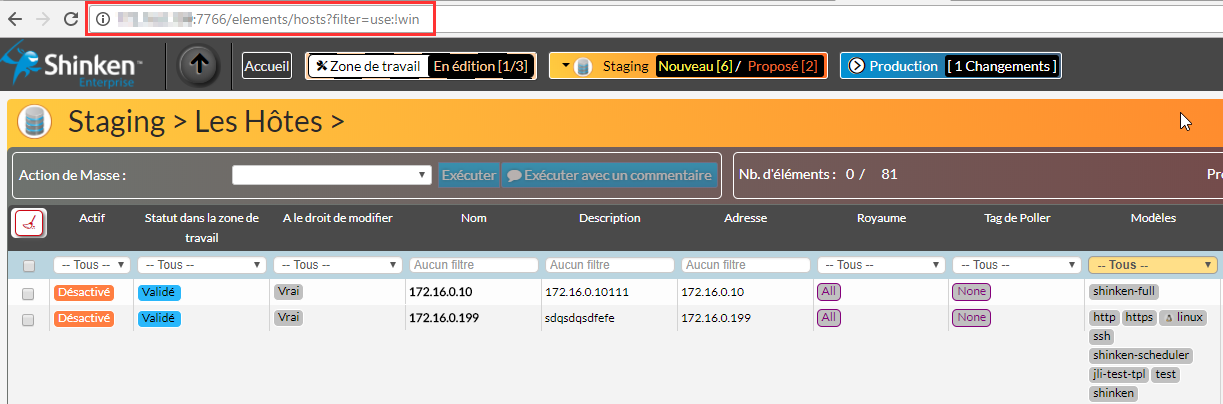This screenshot has height=404, width=1223.
Task: Click the round up-arrow button
Action: click(x=199, y=66)
